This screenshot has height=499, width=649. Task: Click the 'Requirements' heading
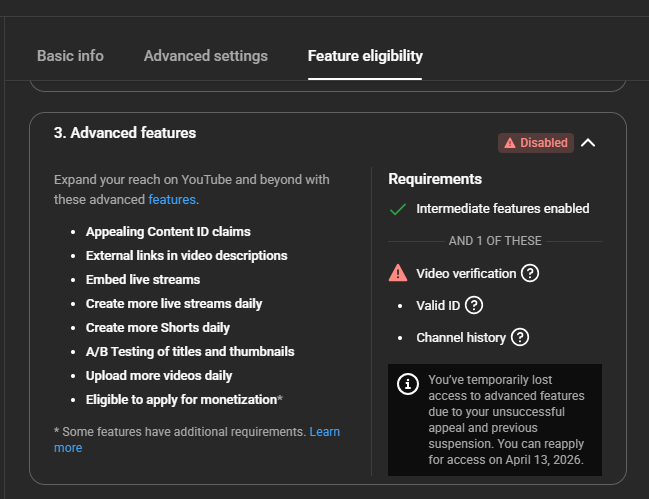coord(435,179)
